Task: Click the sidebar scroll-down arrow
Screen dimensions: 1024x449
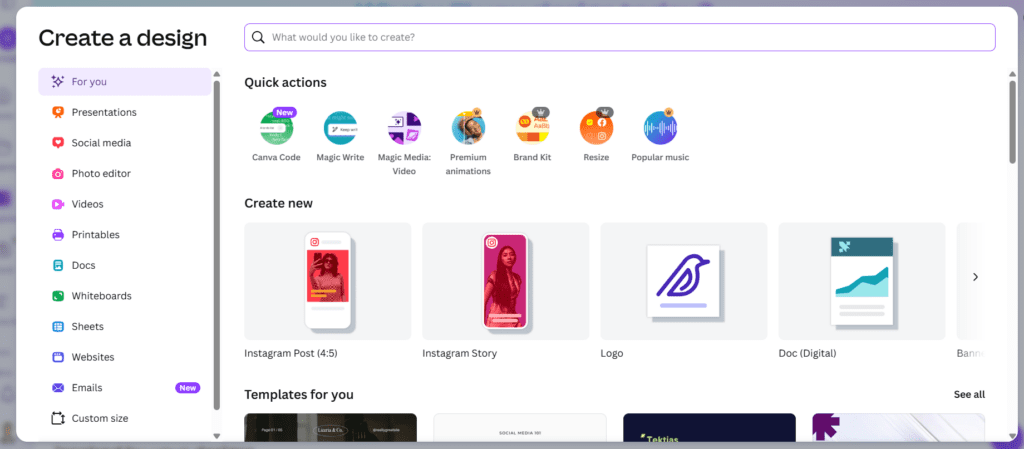Action: [217, 436]
